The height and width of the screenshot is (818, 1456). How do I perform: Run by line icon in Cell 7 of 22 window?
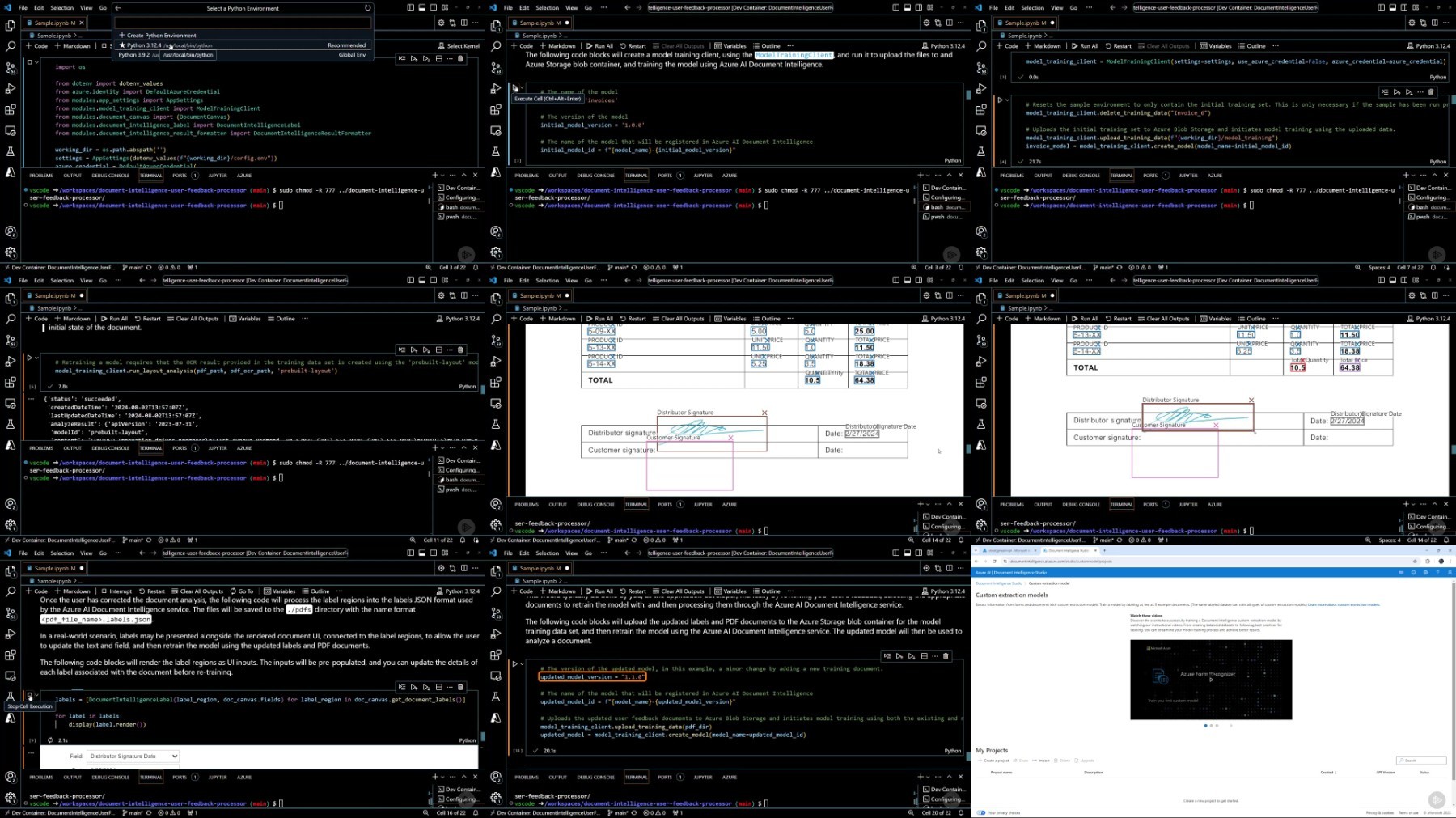(x=1385, y=92)
